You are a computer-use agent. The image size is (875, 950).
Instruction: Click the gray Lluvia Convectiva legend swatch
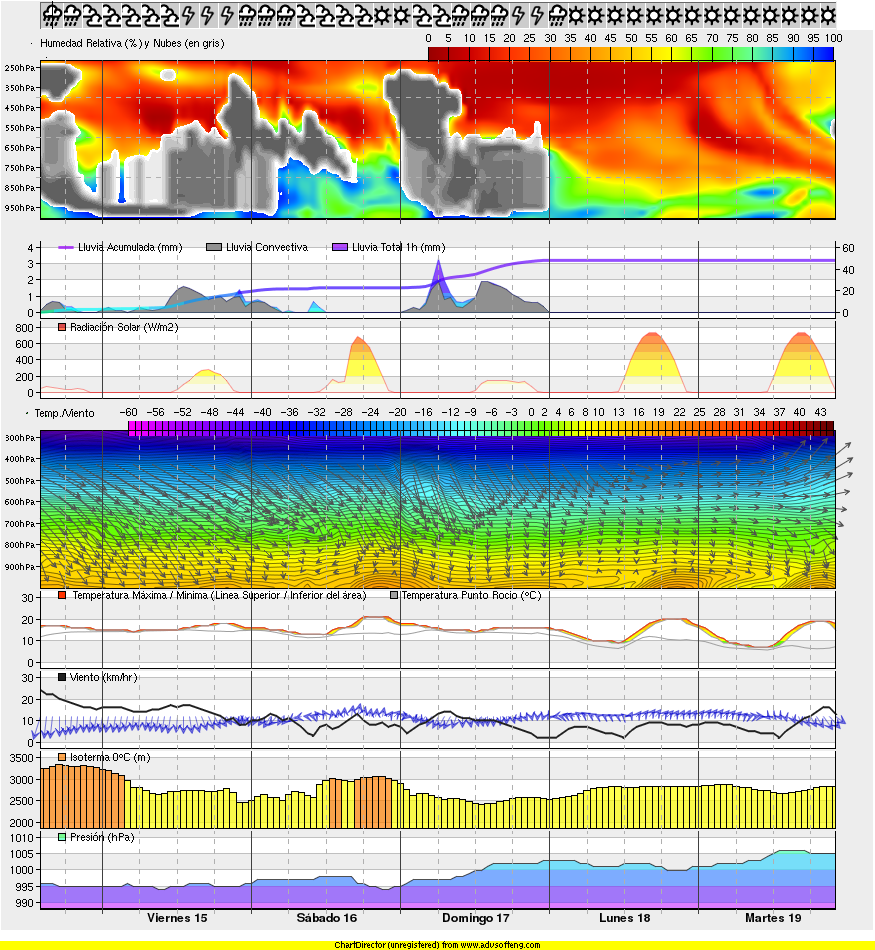point(214,247)
